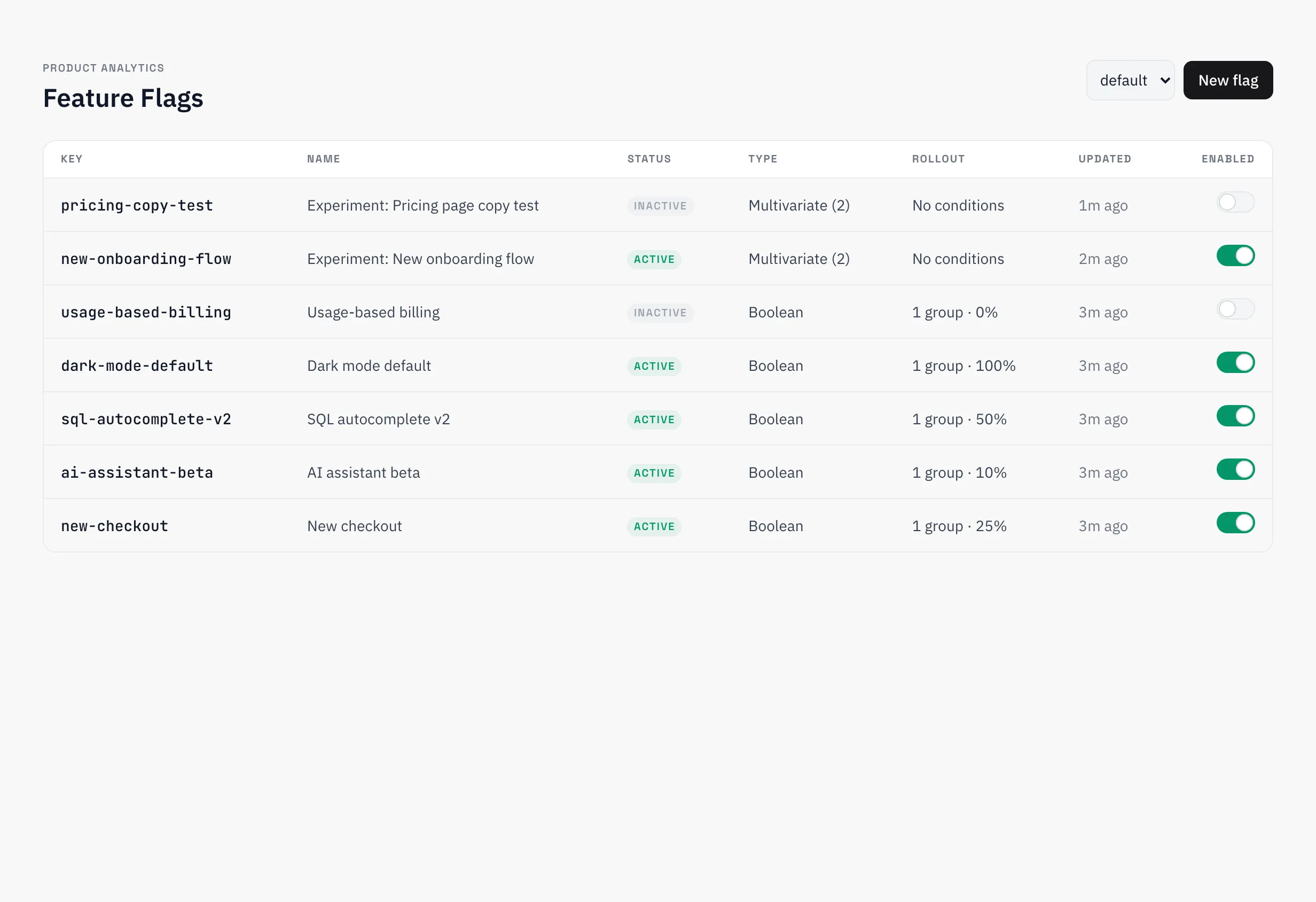The height and width of the screenshot is (902, 1316).
Task: Click the 'AI assistant beta' name cell
Action: tap(364, 472)
